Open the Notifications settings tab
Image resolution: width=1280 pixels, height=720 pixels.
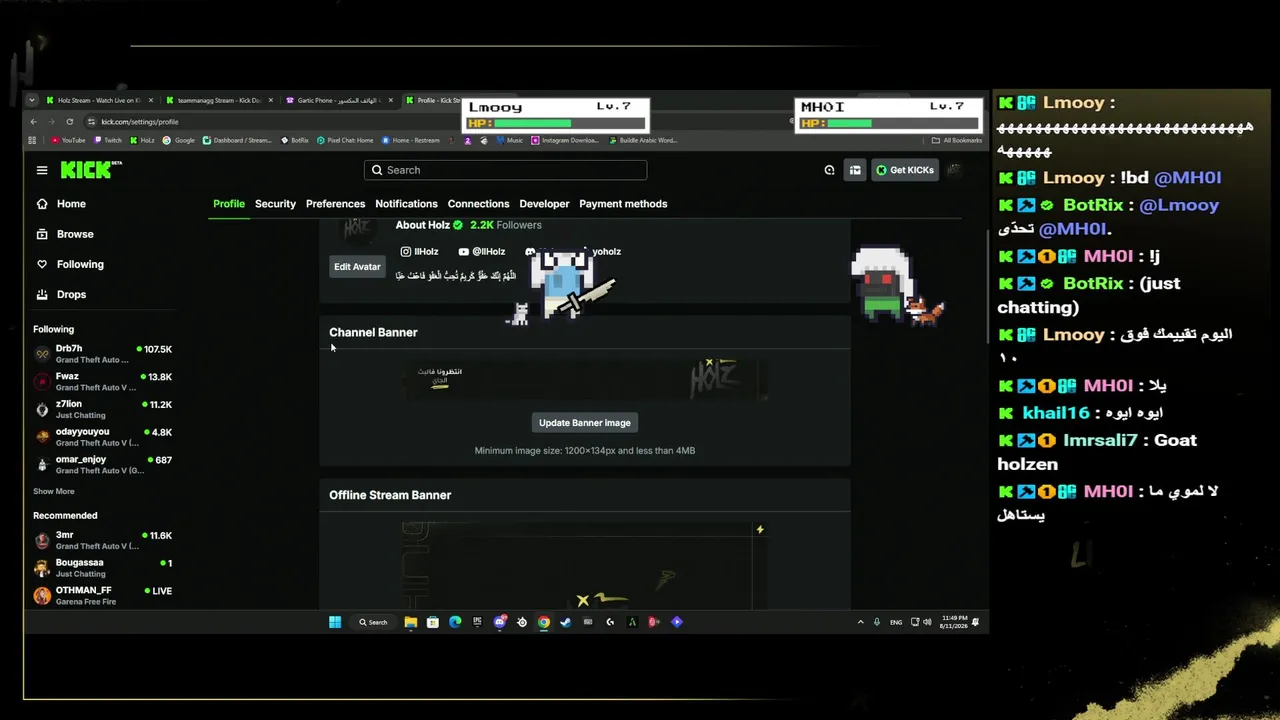[406, 204]
